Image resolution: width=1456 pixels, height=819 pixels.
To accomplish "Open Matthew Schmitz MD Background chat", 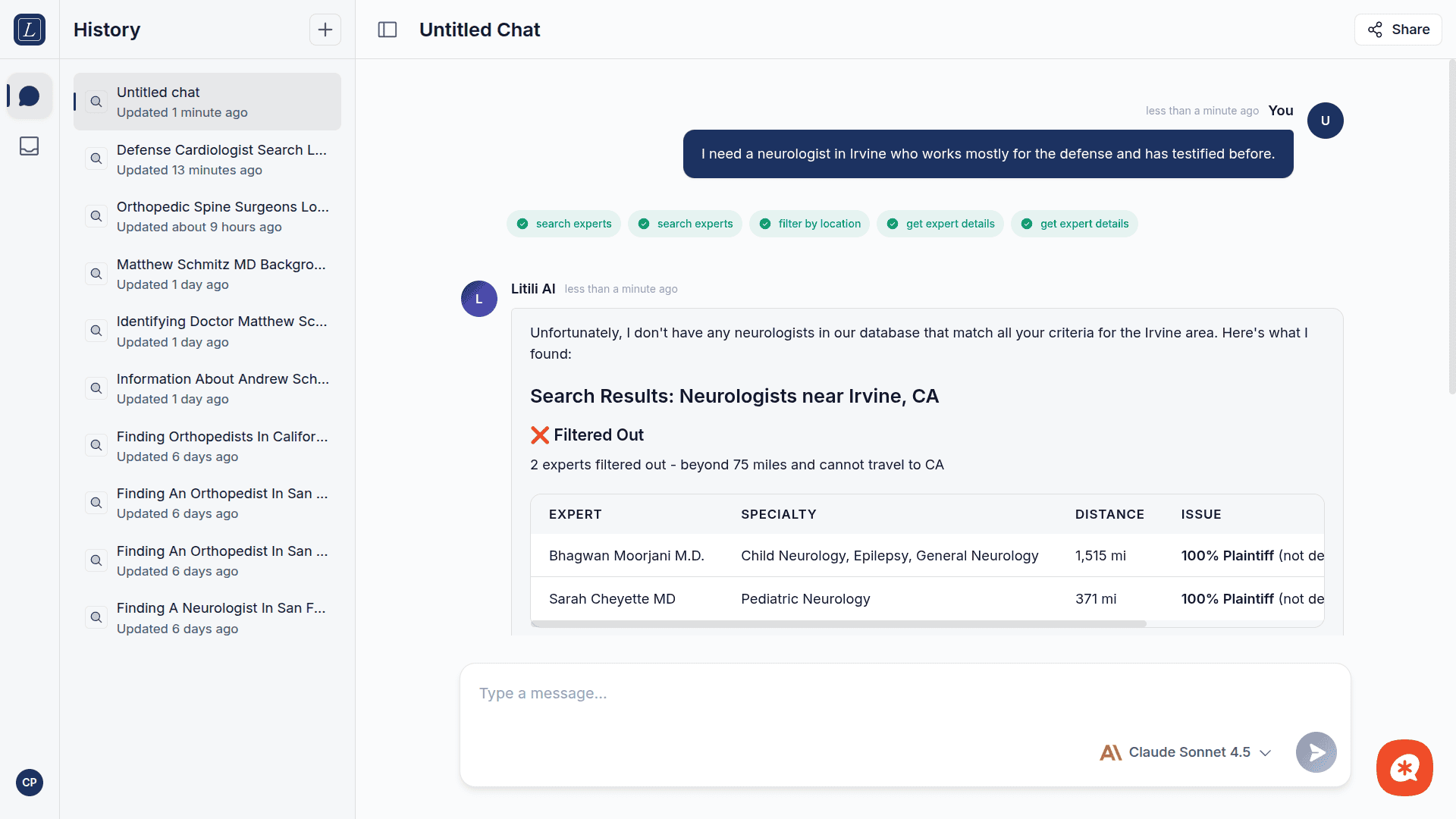I will tap(220, 274).
